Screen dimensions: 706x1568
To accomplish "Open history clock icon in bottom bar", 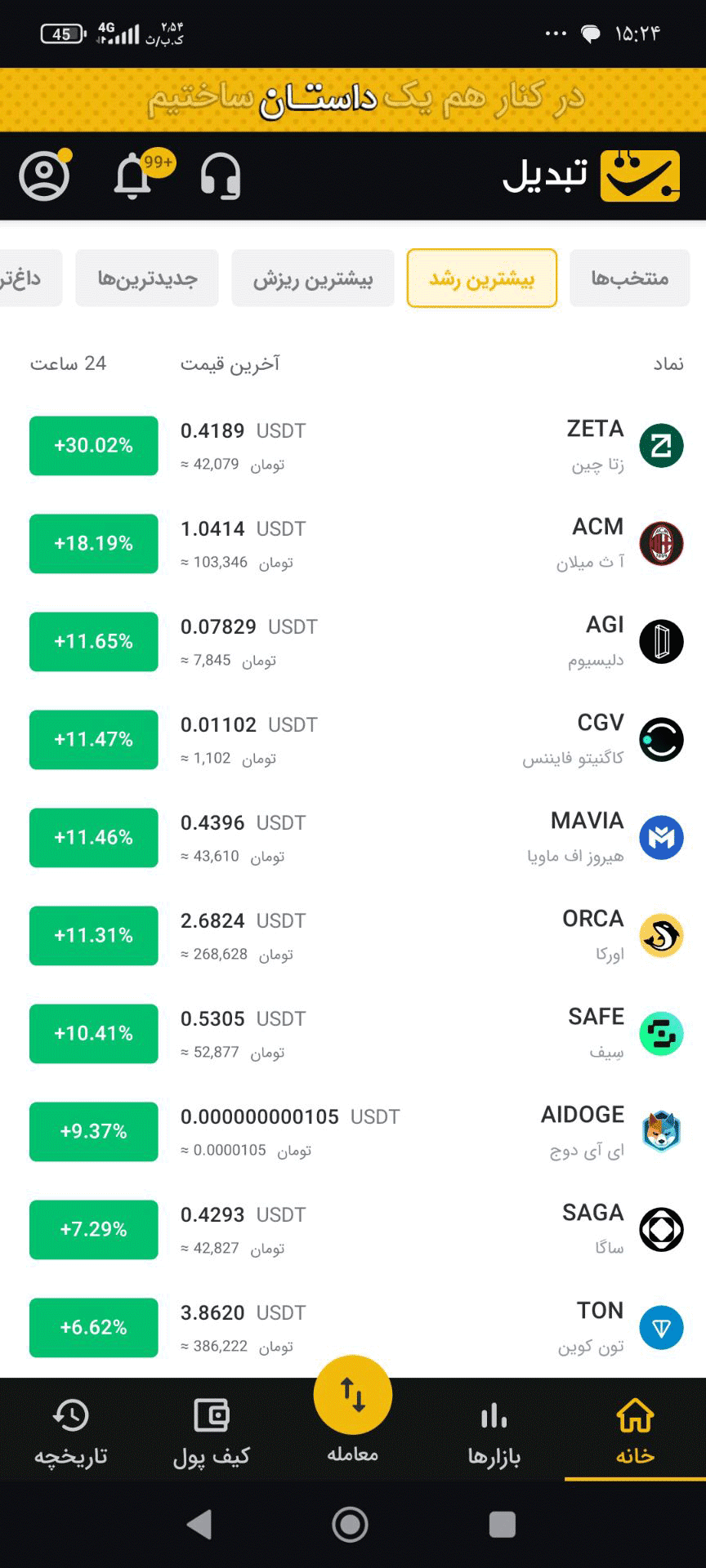I will point(71,1417).
